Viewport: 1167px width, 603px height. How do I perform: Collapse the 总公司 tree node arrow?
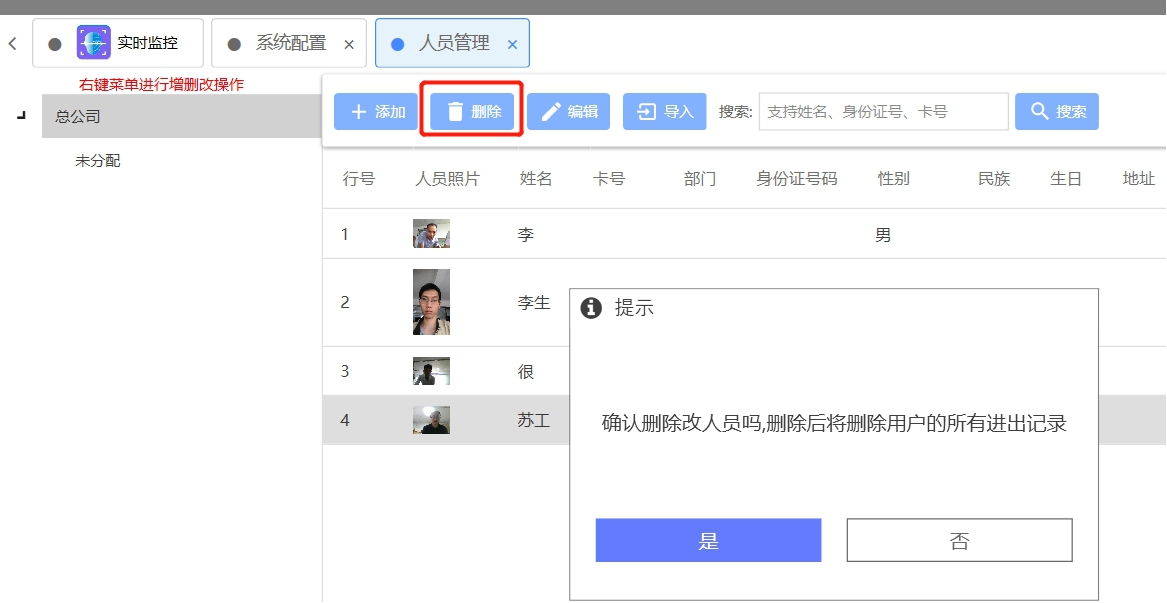coord(21,116)
